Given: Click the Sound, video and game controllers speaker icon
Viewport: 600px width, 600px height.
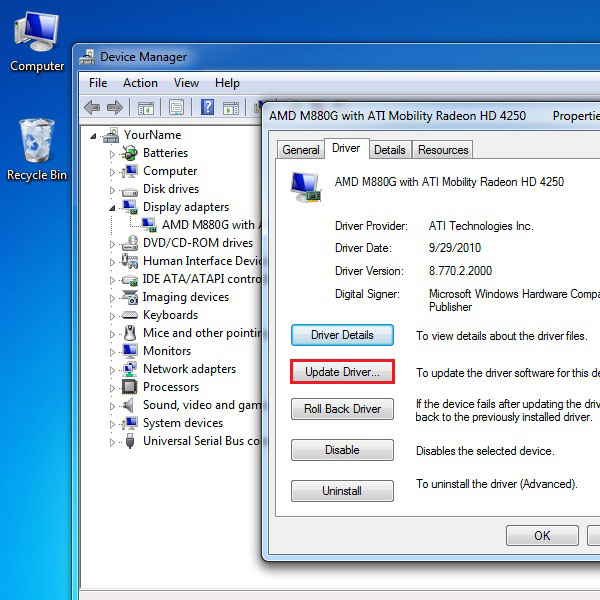Looking at the screenshot, I should 129,405.
